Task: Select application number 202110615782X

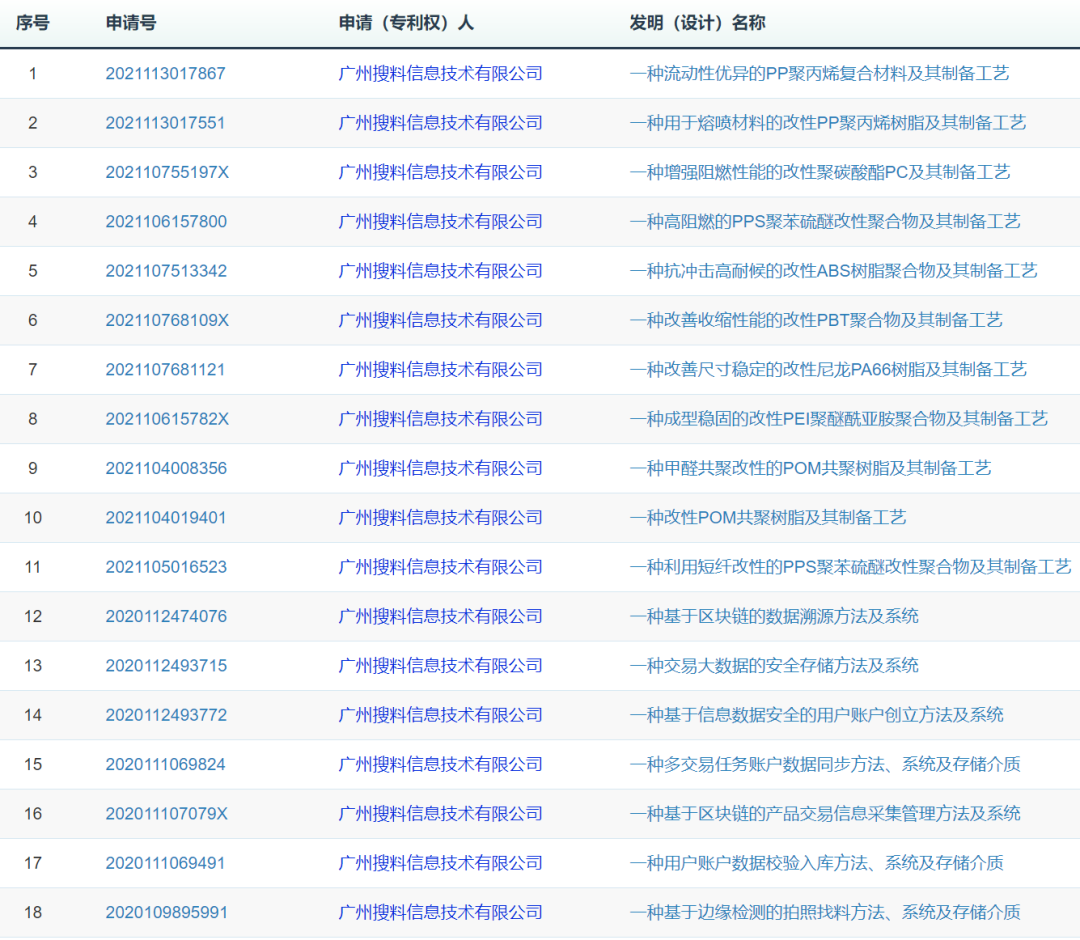Action: tap(167, 419)
